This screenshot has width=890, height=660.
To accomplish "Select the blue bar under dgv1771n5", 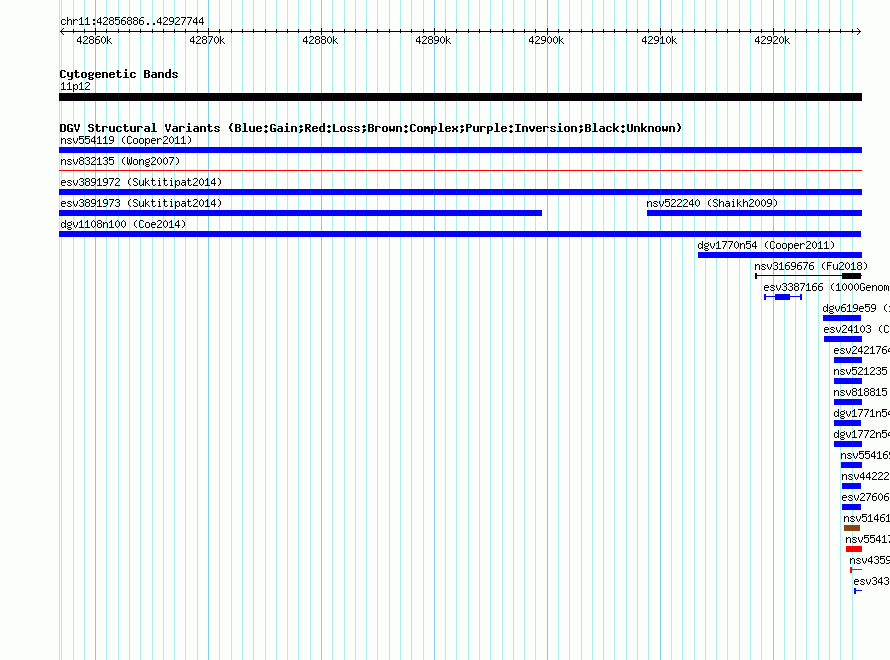I will (x=847, y=423).
